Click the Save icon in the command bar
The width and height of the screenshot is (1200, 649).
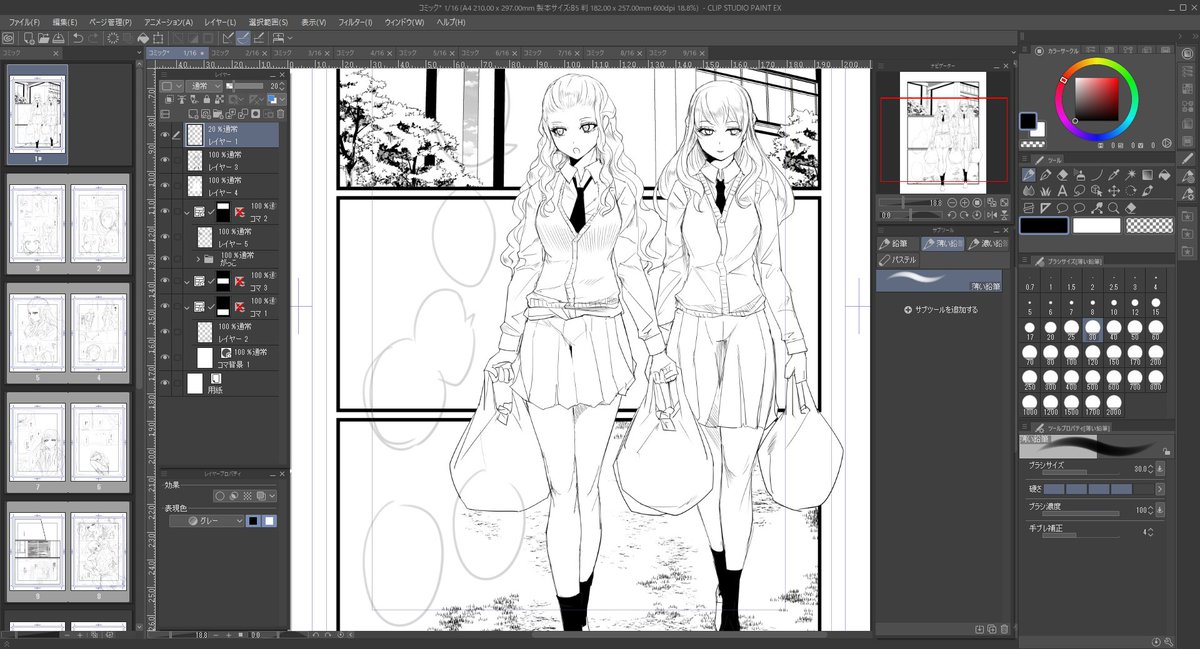click(x=58, y=38)
